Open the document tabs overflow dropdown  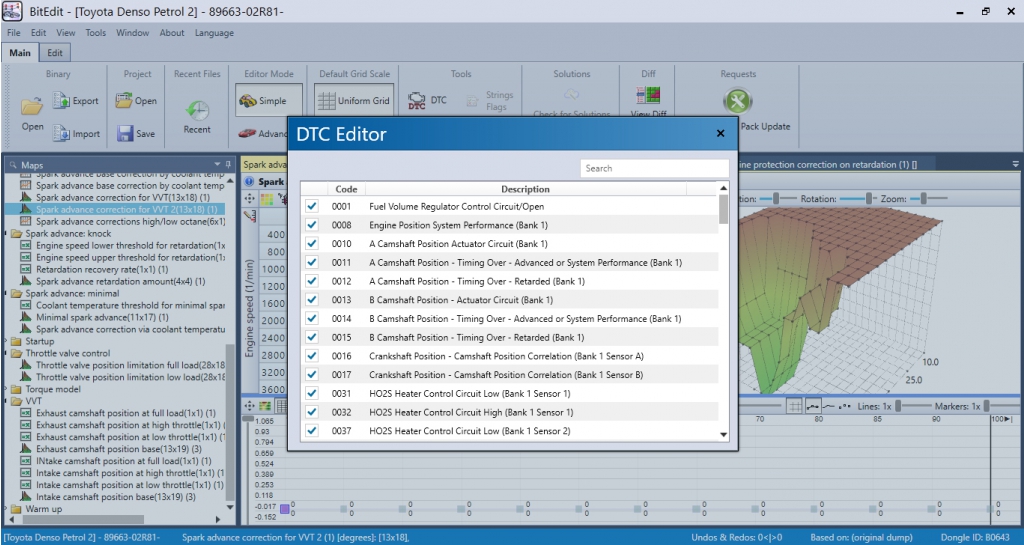click(1016, 164)
